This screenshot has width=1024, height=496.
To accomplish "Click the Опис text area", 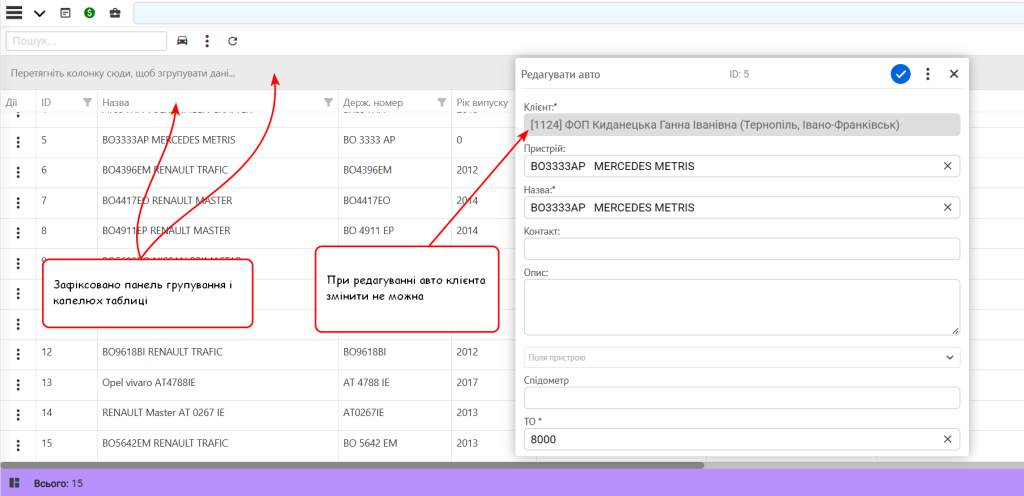I will click(x=742, y=307).
